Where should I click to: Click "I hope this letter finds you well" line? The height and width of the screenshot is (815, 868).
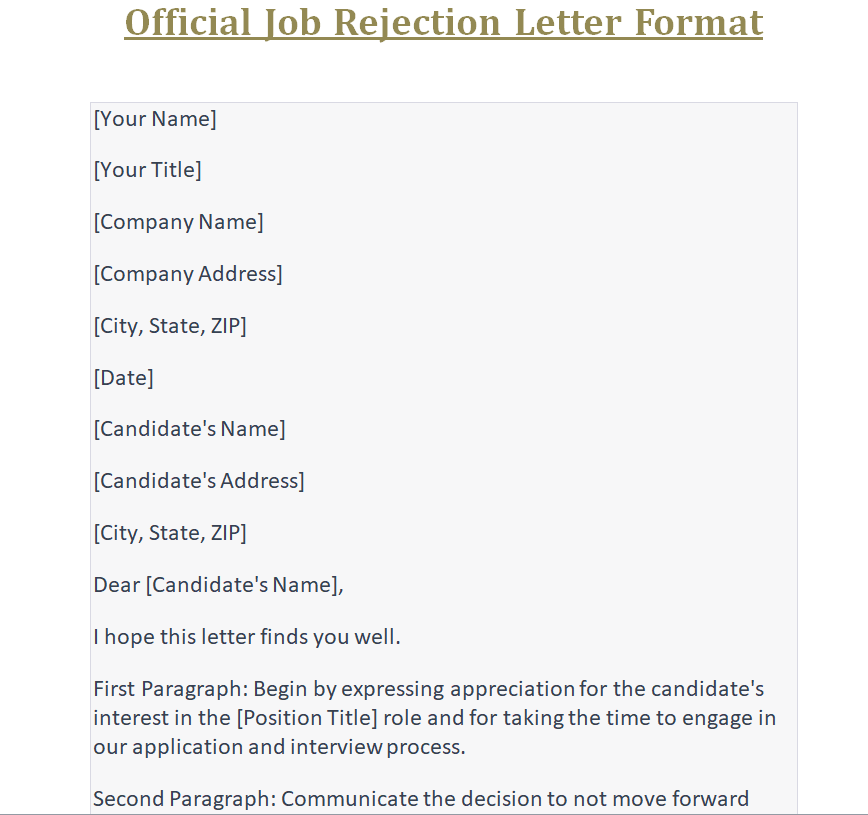(x=247, y=637)
